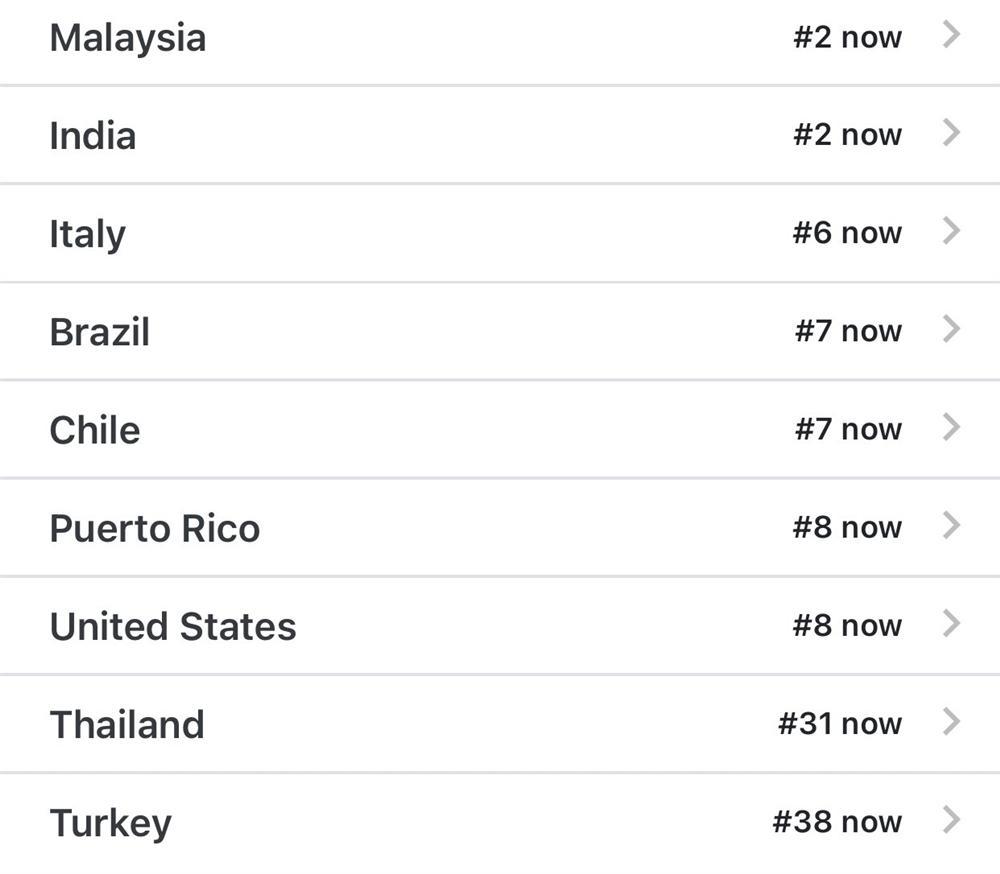Click the chevron icon for Thailand
Image resolution: width=1000 pixels, height=874 pixels.
click(x=952, y=721)
